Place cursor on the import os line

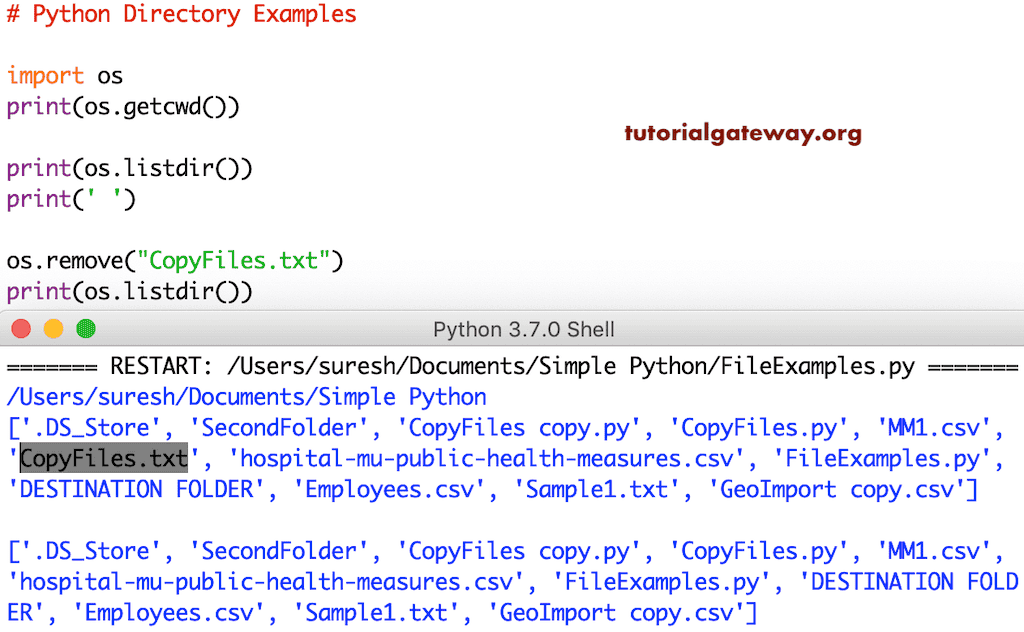(x=65, y=76)
